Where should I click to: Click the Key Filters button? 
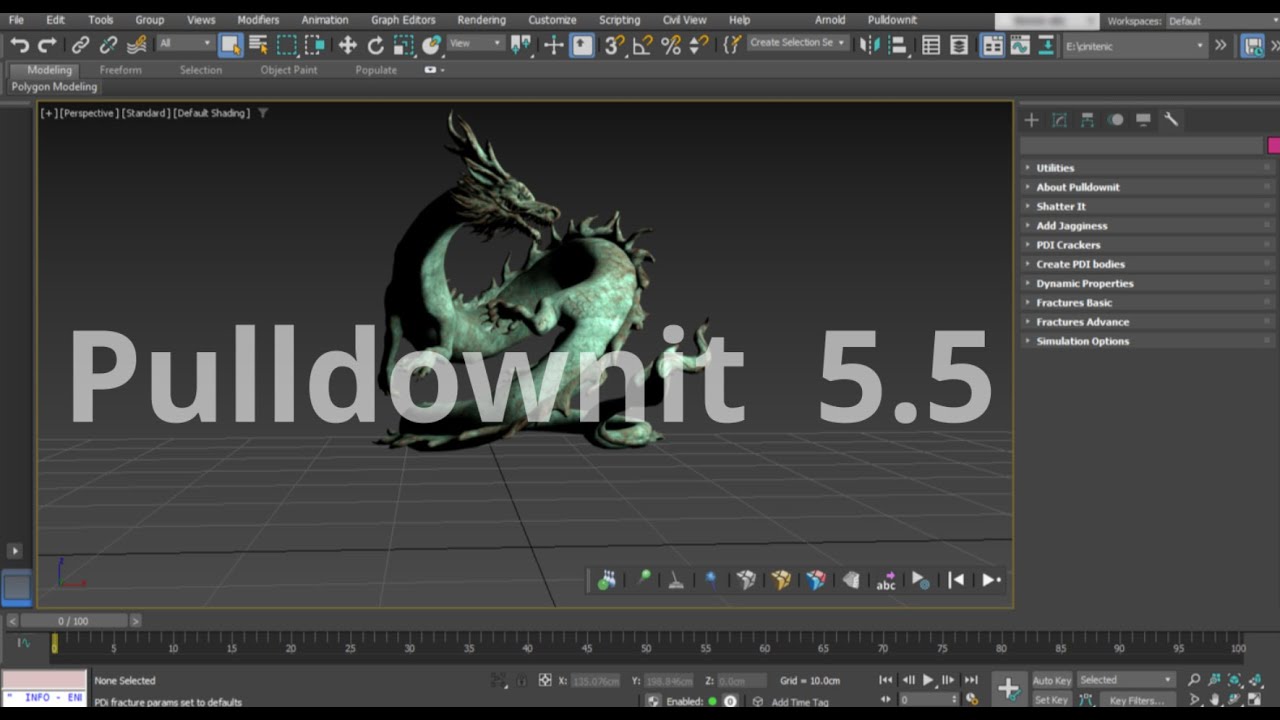click(1137, 700)
